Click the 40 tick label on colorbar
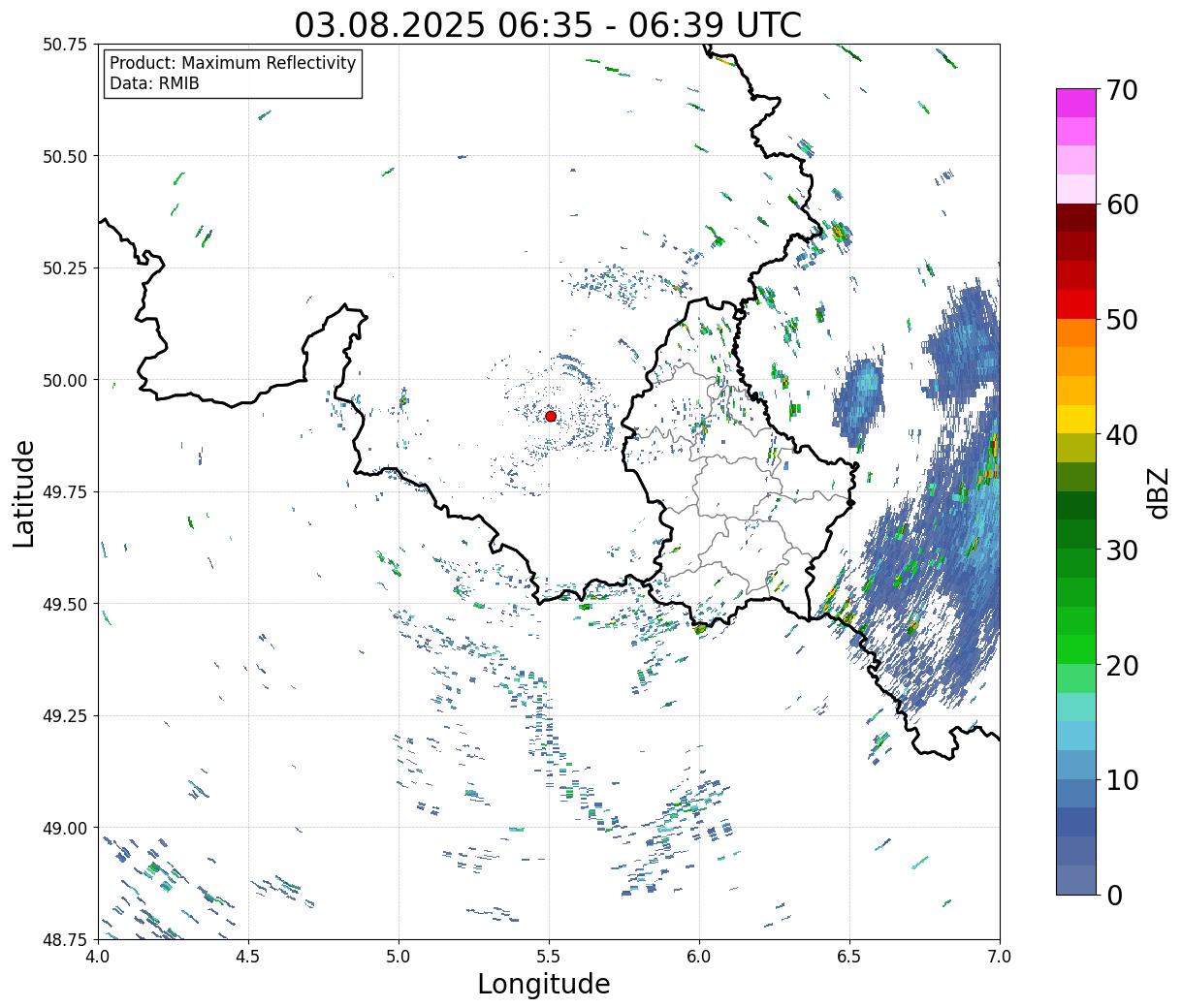This screenshot has width=1182, height=1008. (x=1121, y=435)
